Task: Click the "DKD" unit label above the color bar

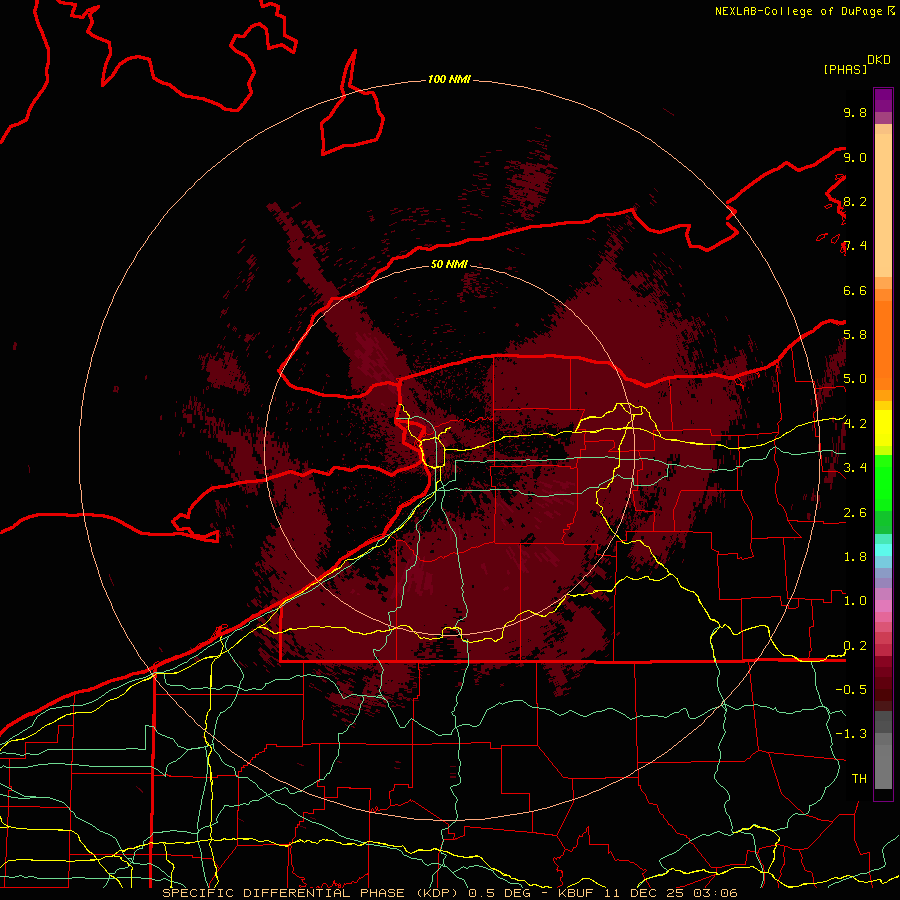Action: coord(879,60)
